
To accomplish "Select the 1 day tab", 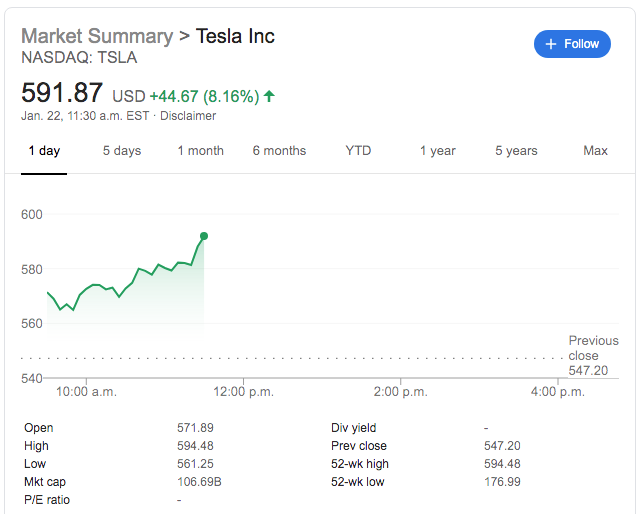I will 44,151.
